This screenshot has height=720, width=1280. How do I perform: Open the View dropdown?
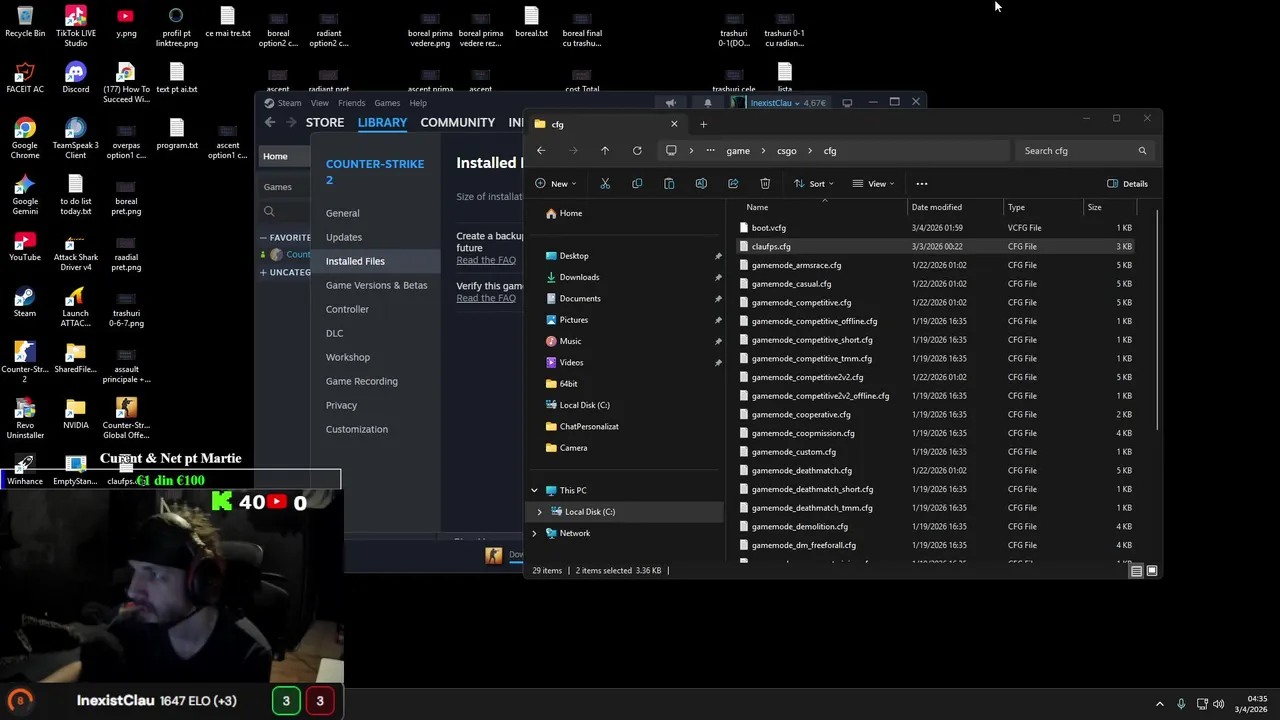pos(873,184)
